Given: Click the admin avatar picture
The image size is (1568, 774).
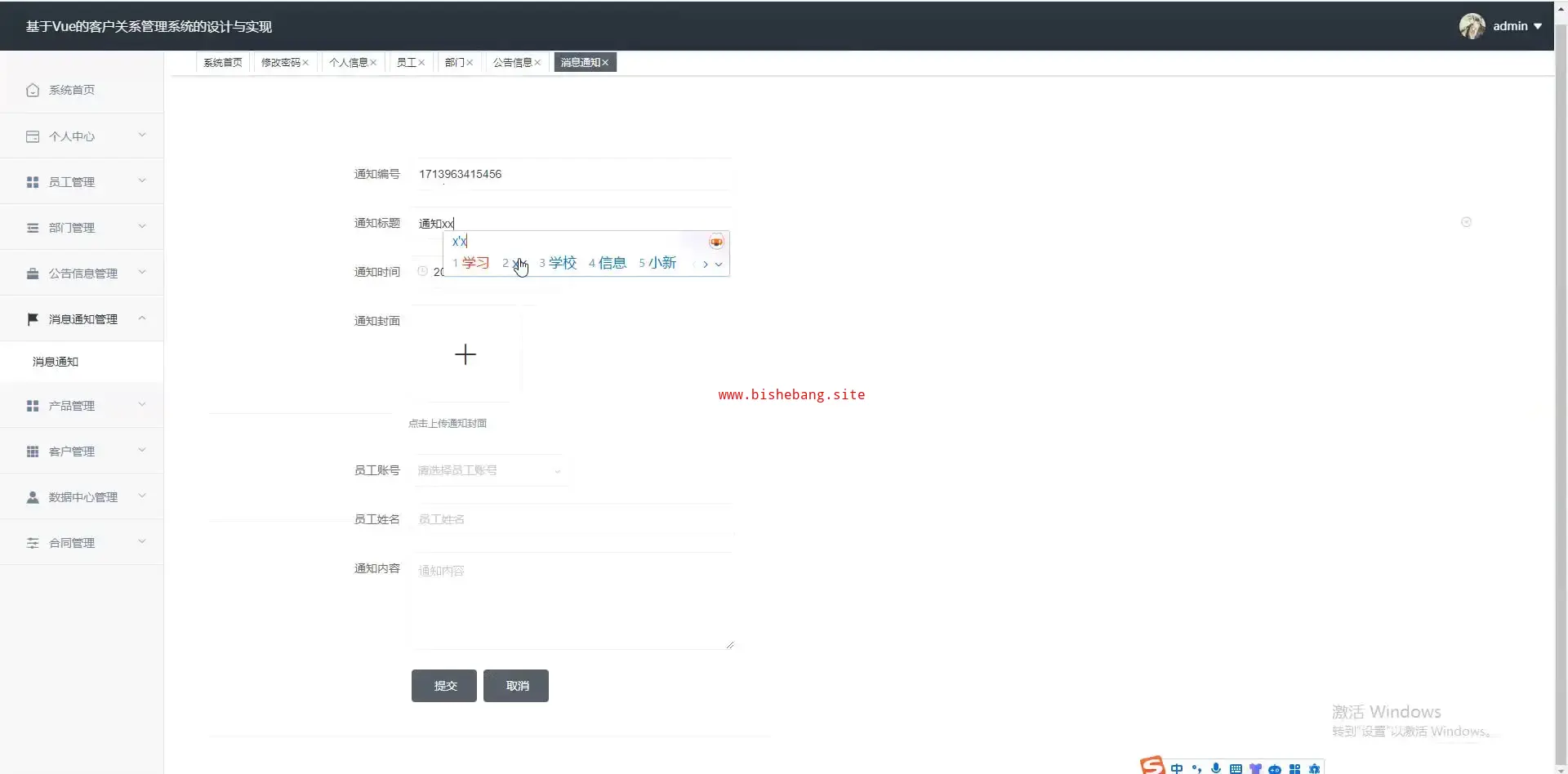Looking at the screenshot, I should 1472,26.
